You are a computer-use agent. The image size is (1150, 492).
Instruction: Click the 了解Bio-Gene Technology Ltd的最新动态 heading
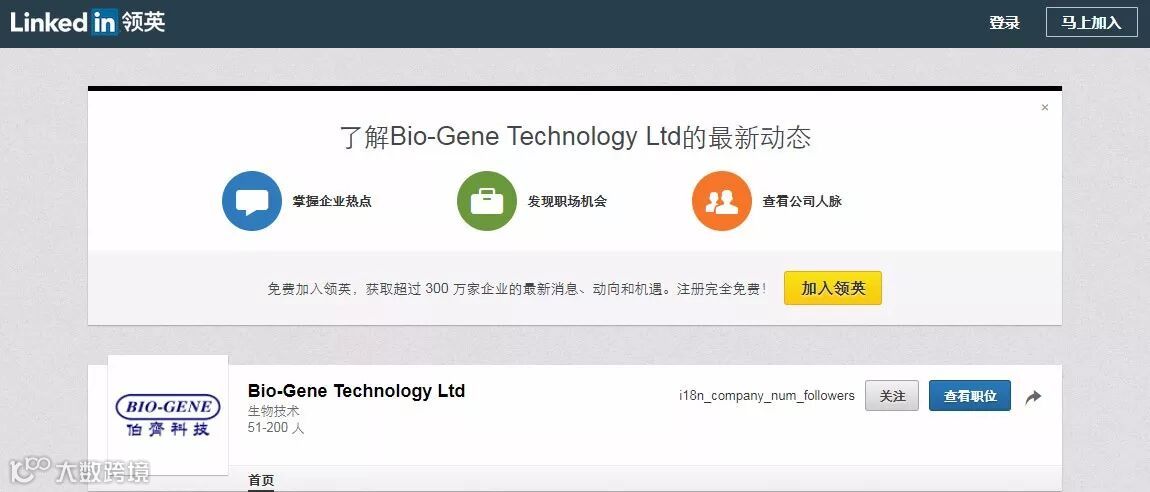click(575, 138)
